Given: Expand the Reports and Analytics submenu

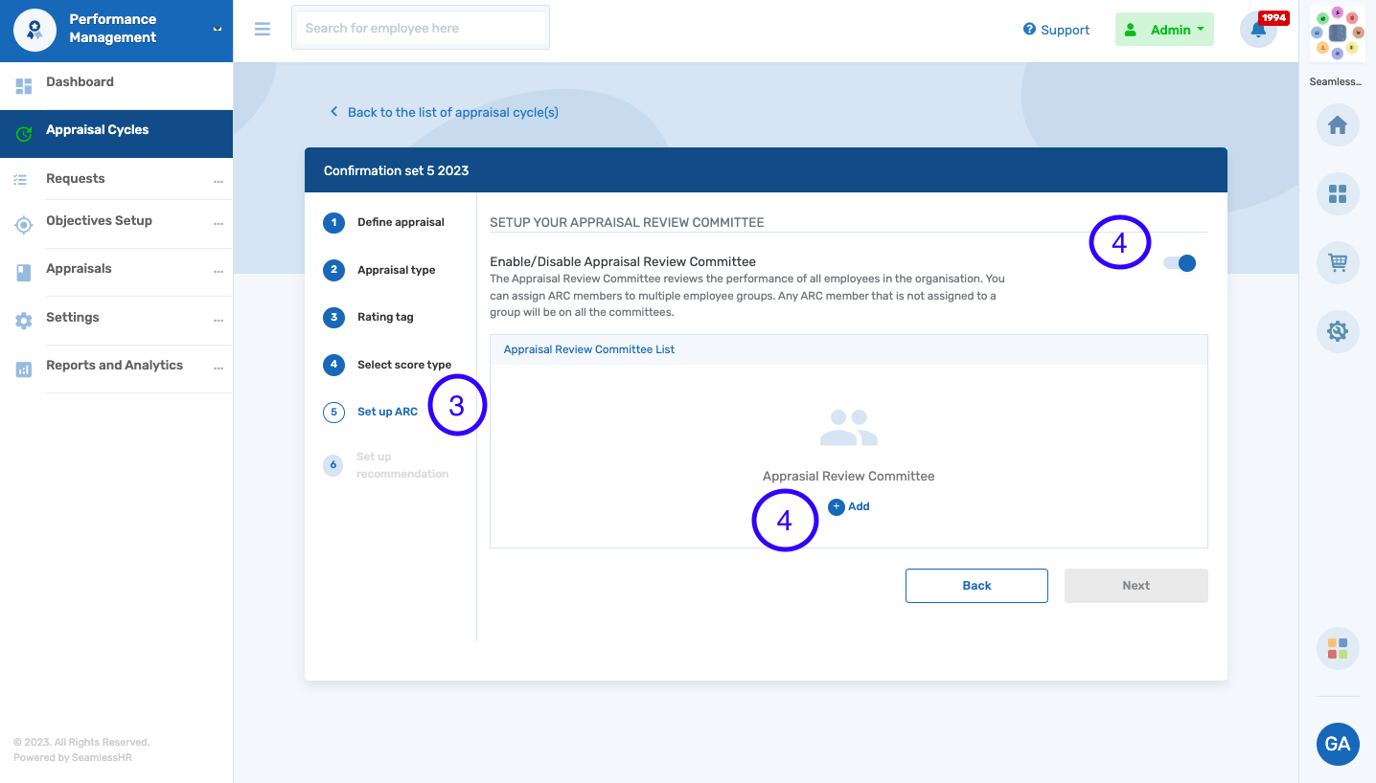Looking at the screenshot, I should (x=218, y=368).
